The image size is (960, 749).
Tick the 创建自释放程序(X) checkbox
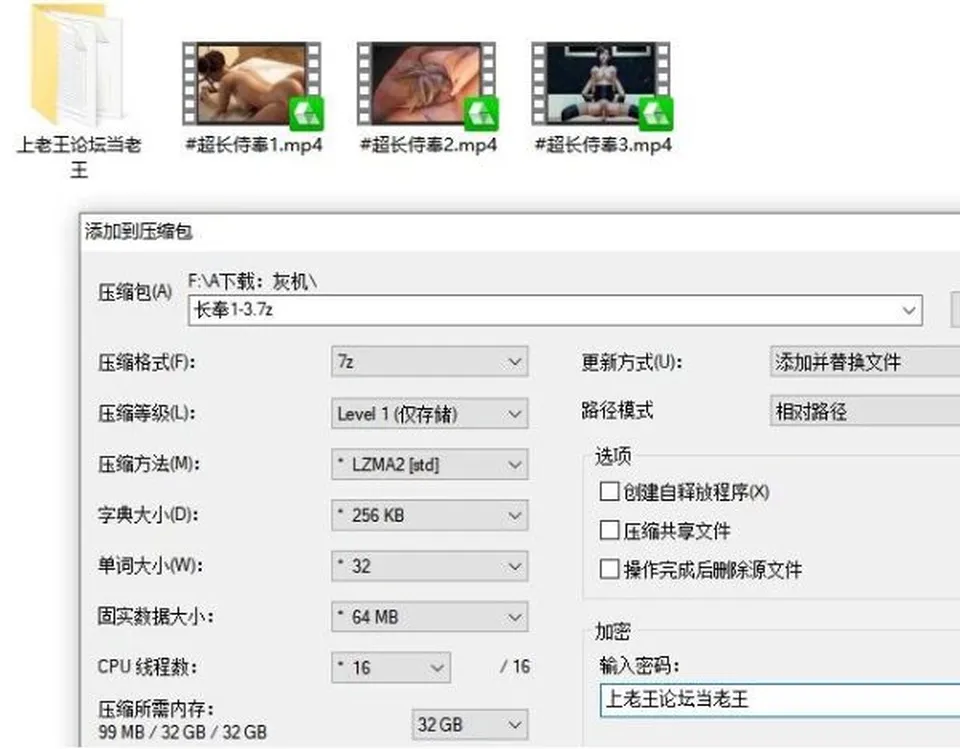[609, 491]
